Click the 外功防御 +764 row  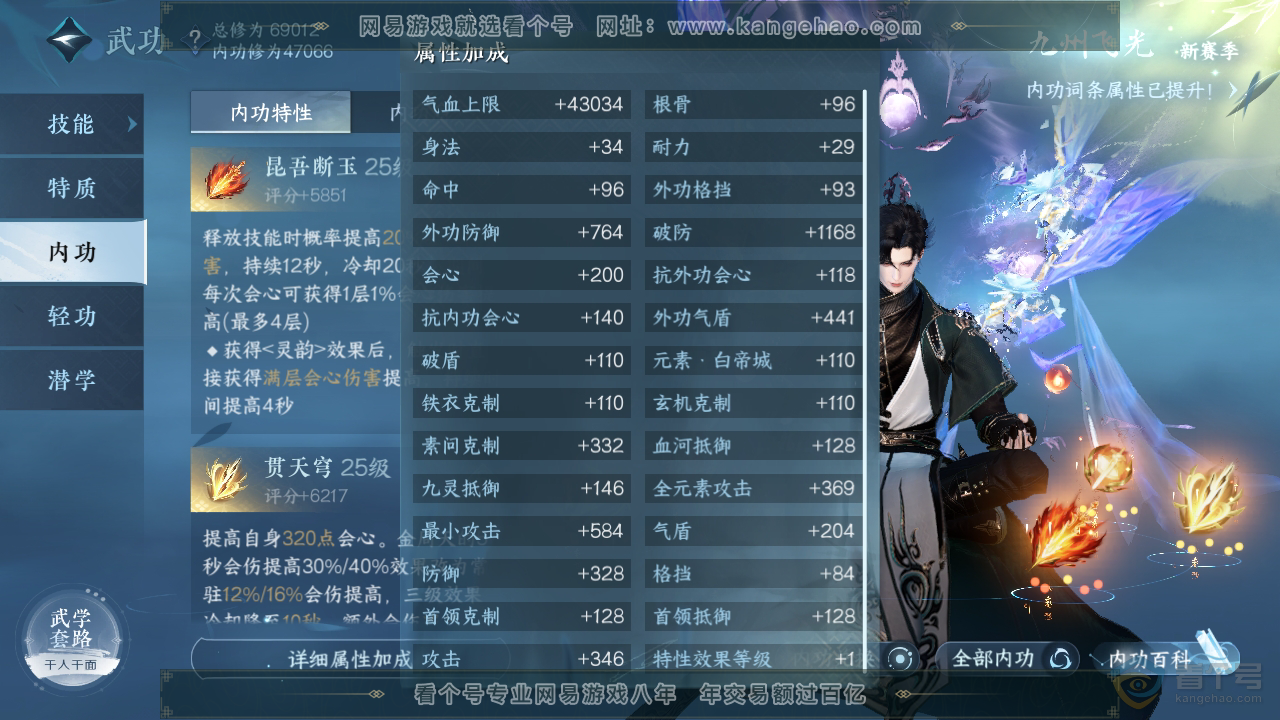click(x=522, y=232)
